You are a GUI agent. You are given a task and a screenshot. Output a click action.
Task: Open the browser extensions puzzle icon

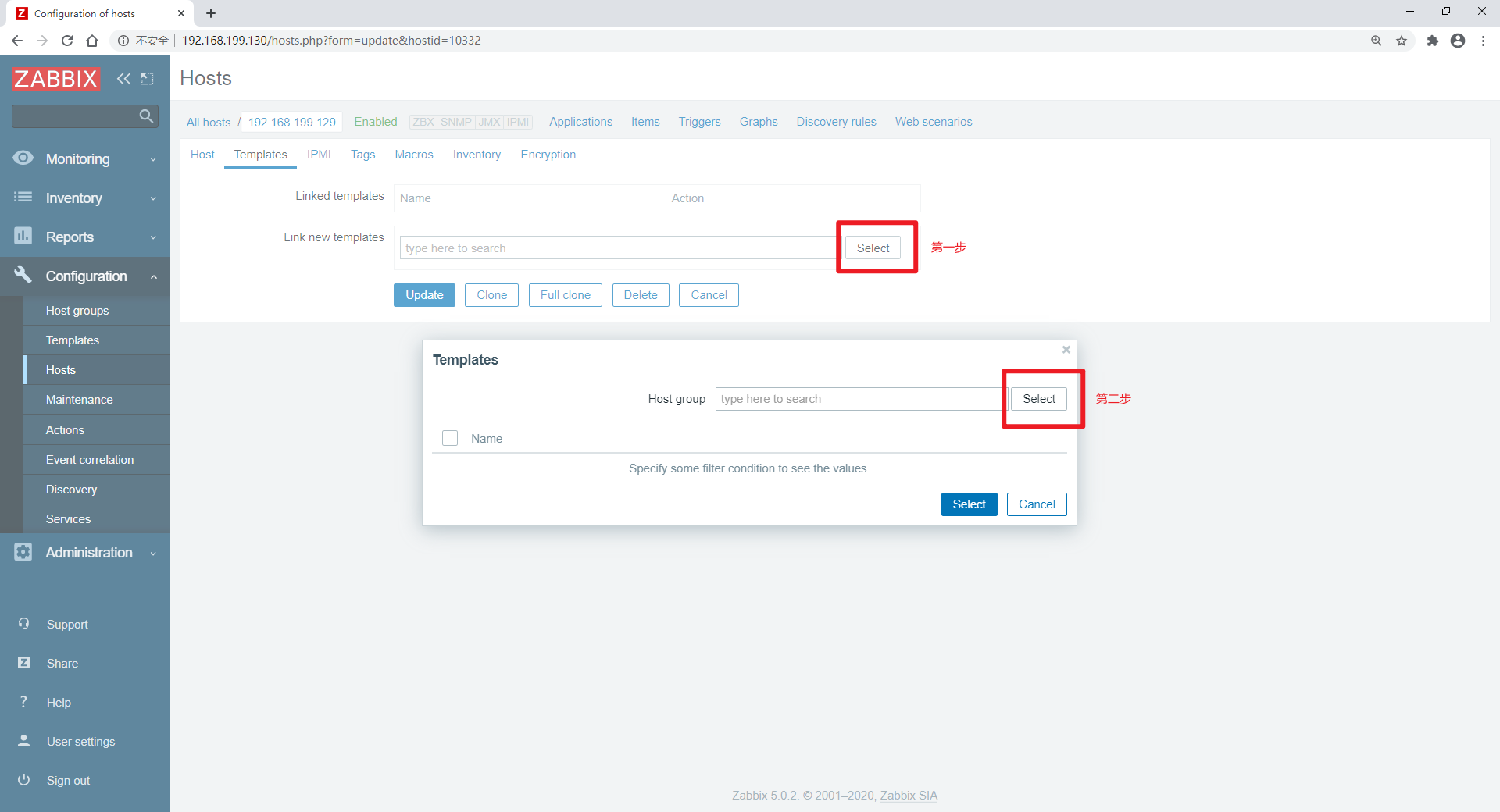[1432, 41]
